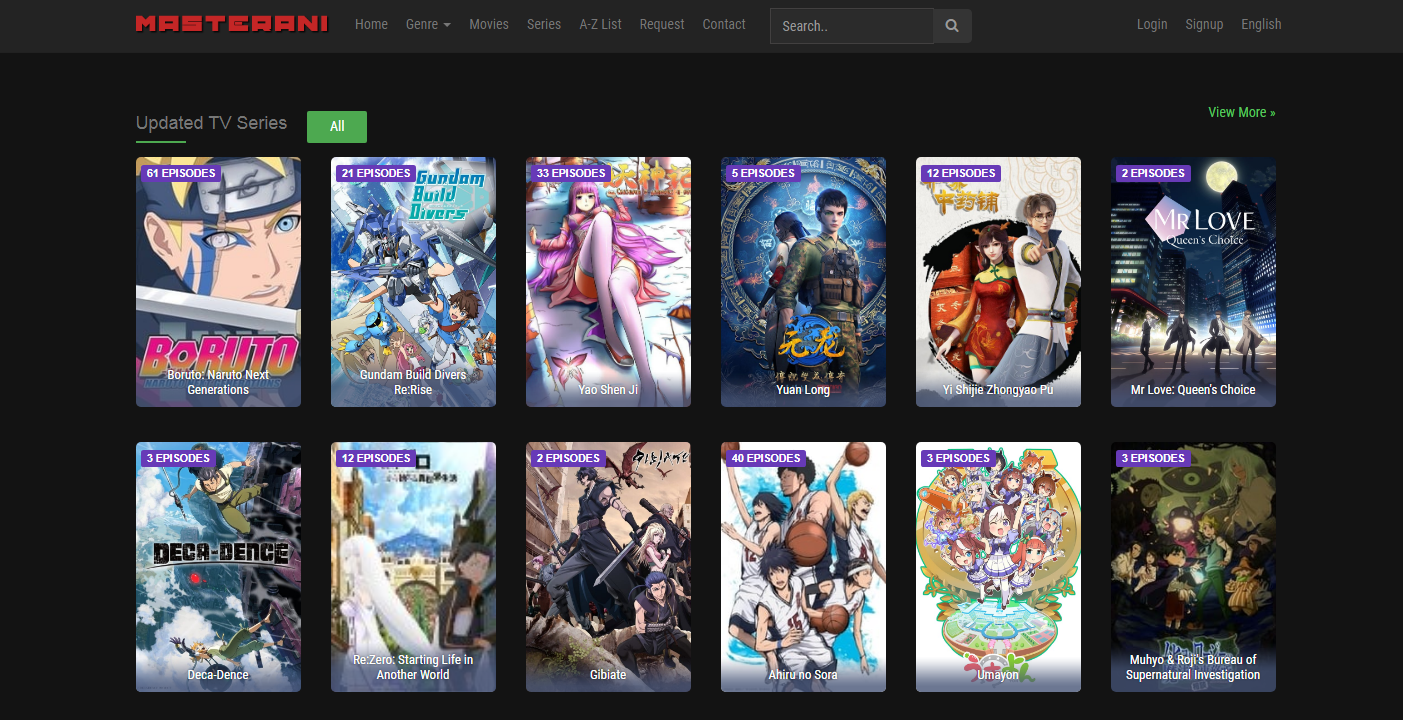
Task: Click the Login link
Action: tap(1152, 24)
